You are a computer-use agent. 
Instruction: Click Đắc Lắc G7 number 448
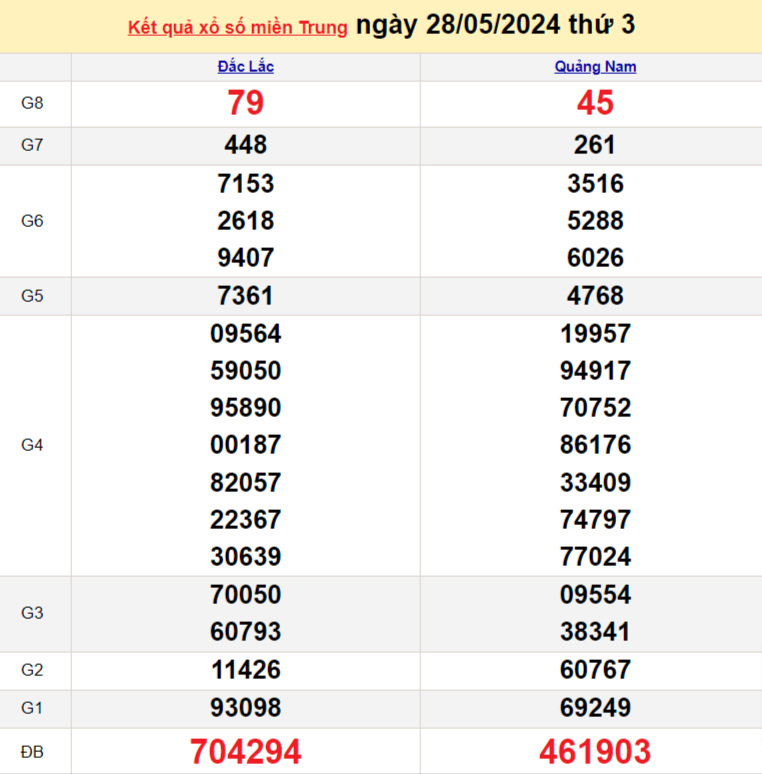click(245, 145)
